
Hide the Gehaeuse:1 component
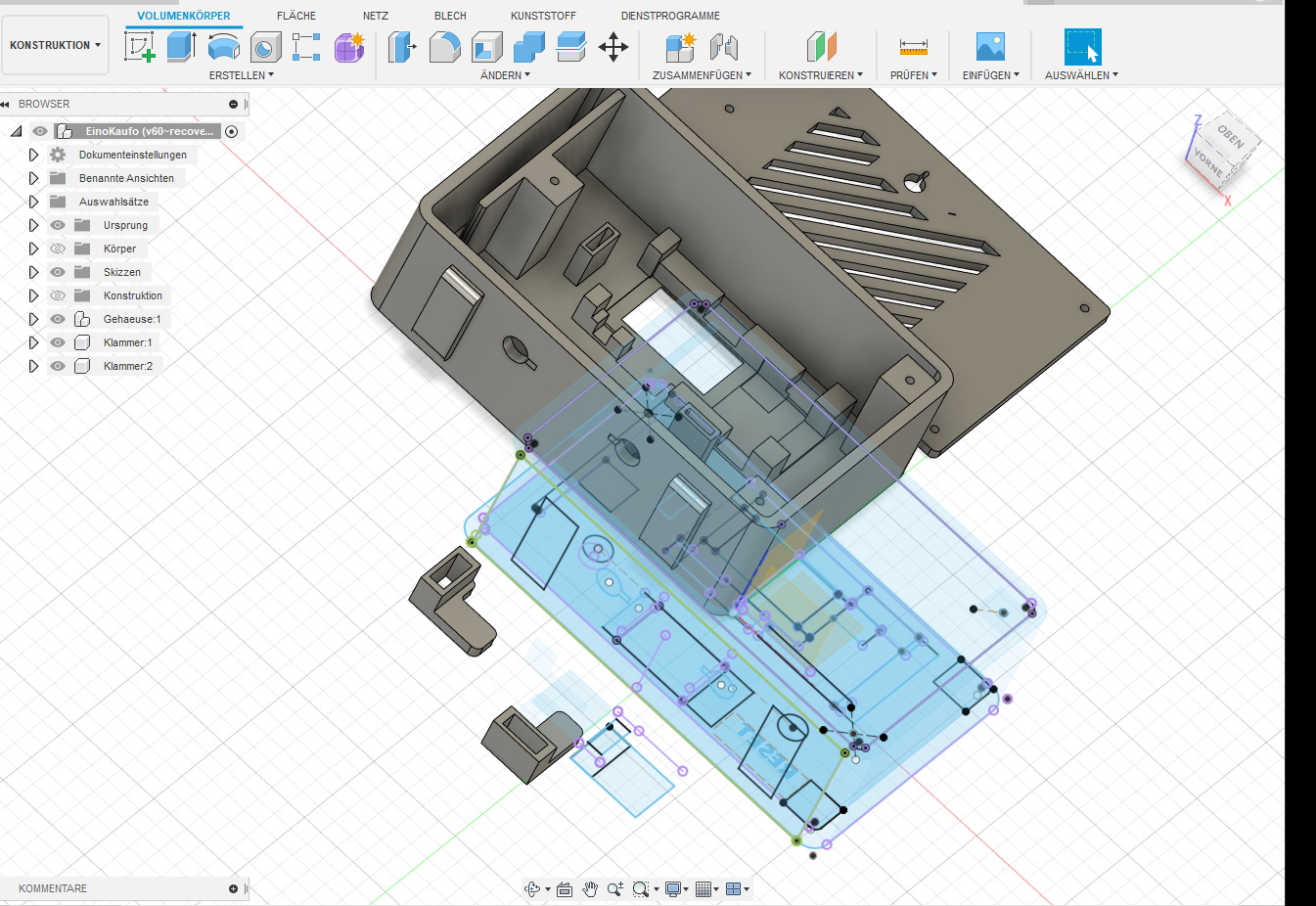58,319
